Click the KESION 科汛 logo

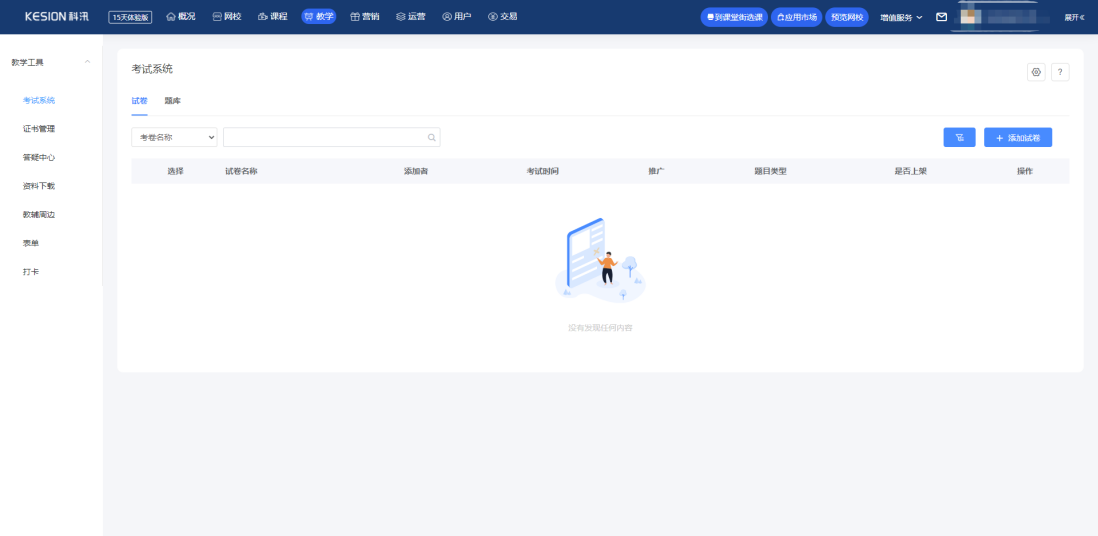coord(57,17)
